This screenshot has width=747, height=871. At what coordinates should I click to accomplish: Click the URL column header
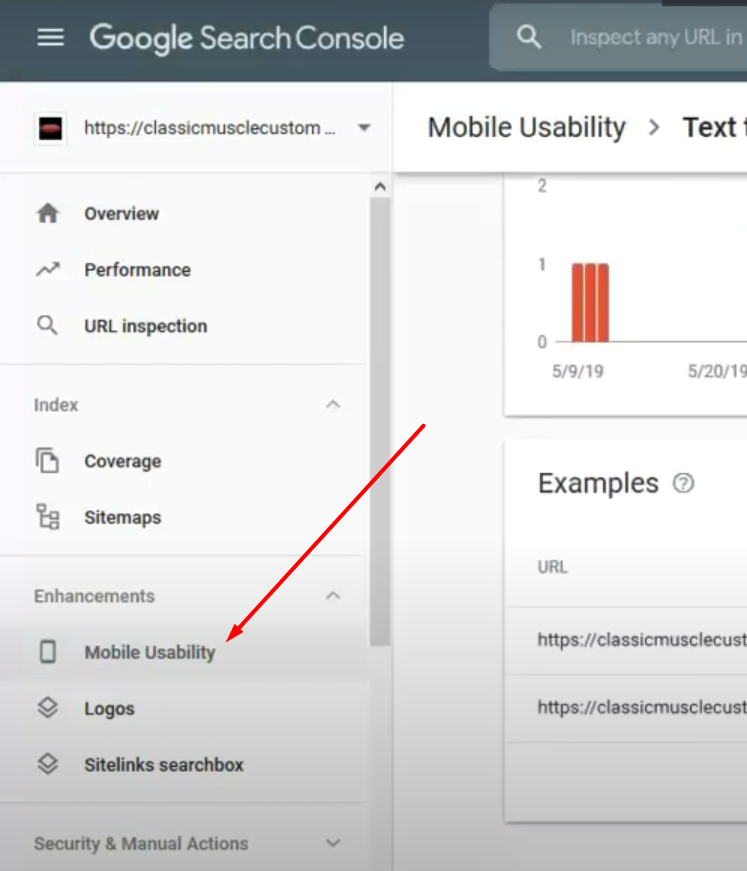[553, 567]
